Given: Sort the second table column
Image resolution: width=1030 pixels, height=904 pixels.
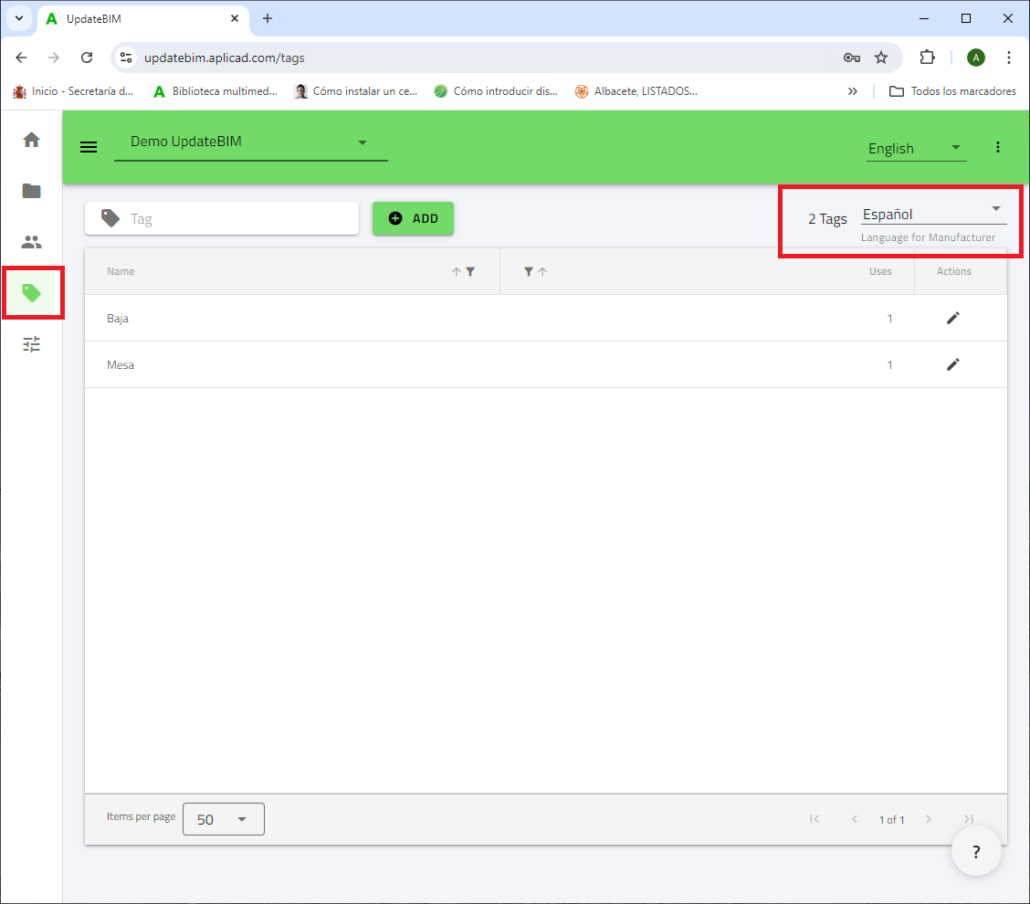Looking at the screenshot, I should (x=543, y=272).
